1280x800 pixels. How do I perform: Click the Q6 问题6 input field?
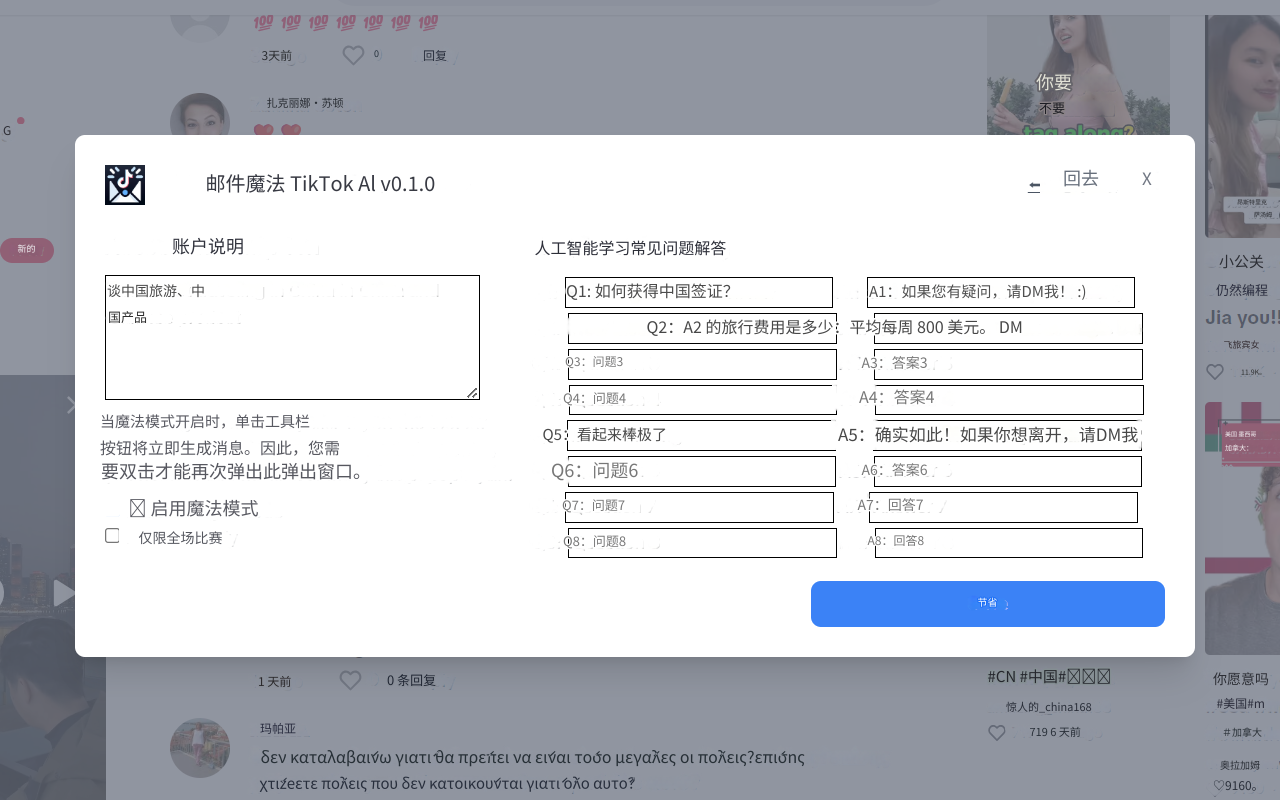click(x=701, y=471)
